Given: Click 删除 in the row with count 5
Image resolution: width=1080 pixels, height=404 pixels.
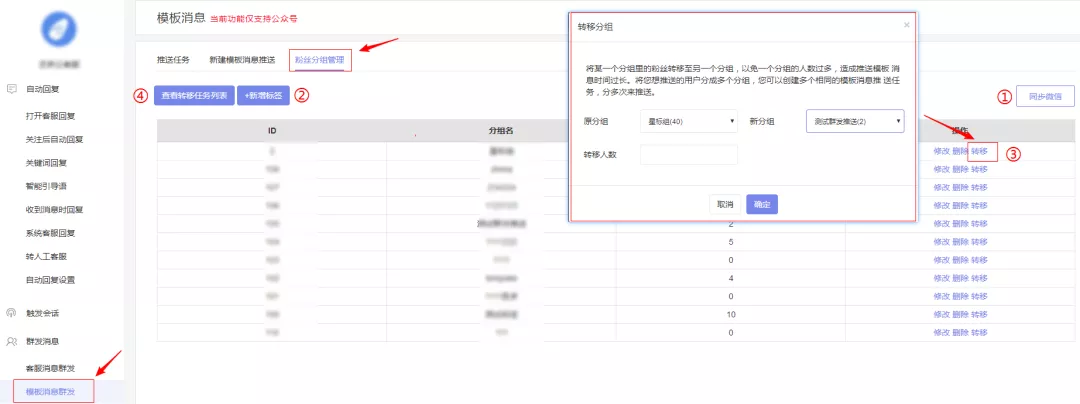Looking at the screenshot, I should coord(960,242).
